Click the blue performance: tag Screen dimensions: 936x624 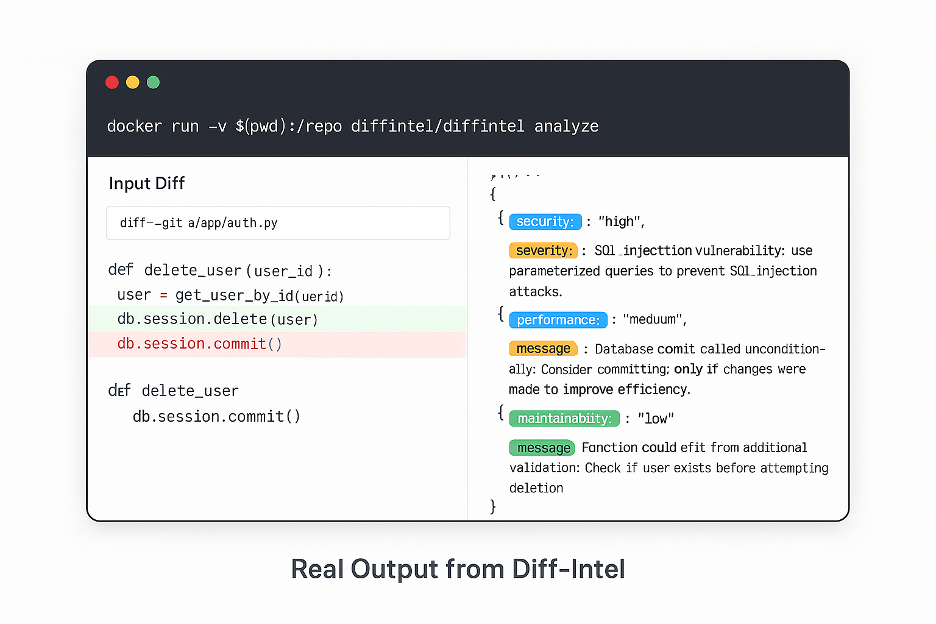click(558, 319)
